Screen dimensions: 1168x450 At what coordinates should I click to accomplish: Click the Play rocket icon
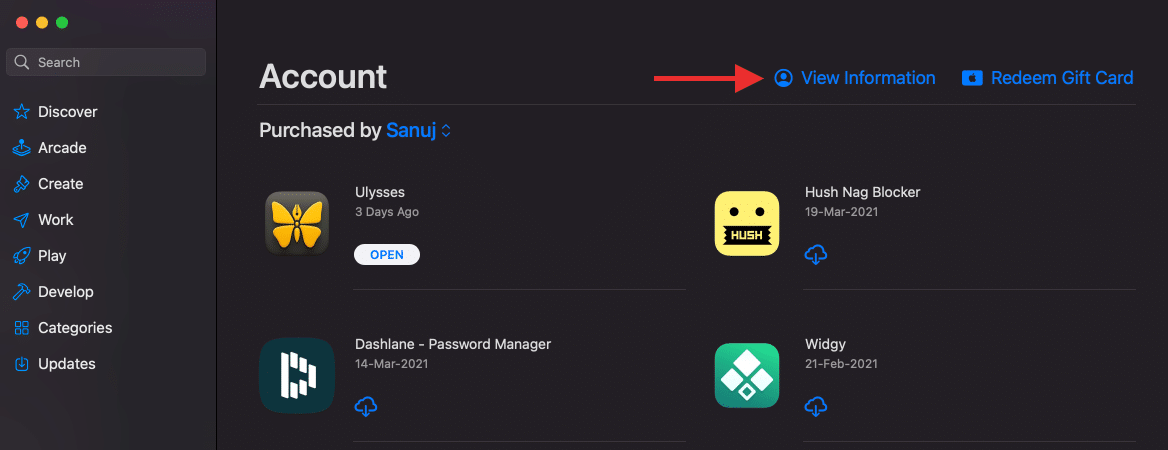22,256
